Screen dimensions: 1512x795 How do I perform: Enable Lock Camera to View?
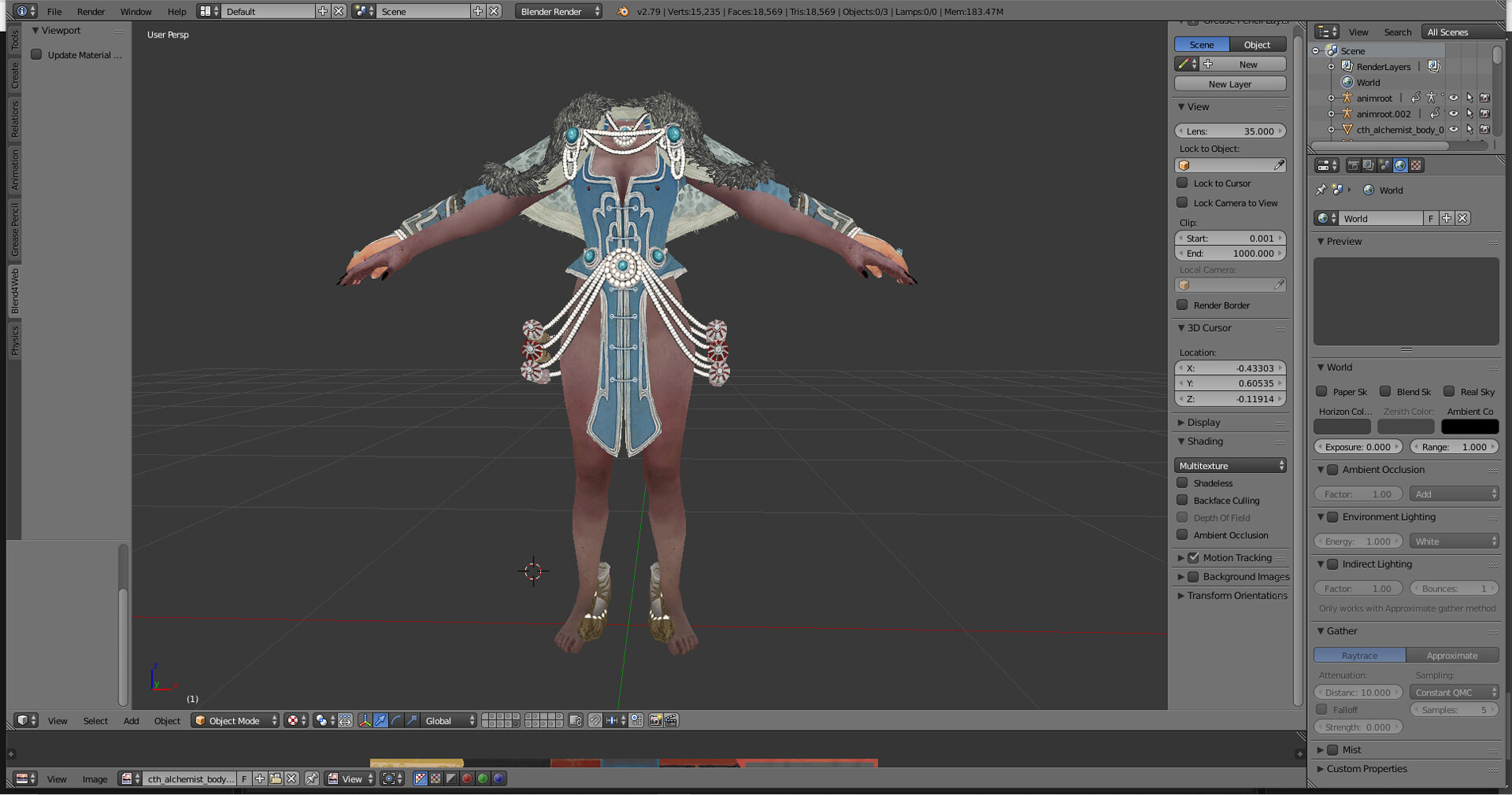(1182, 203)
